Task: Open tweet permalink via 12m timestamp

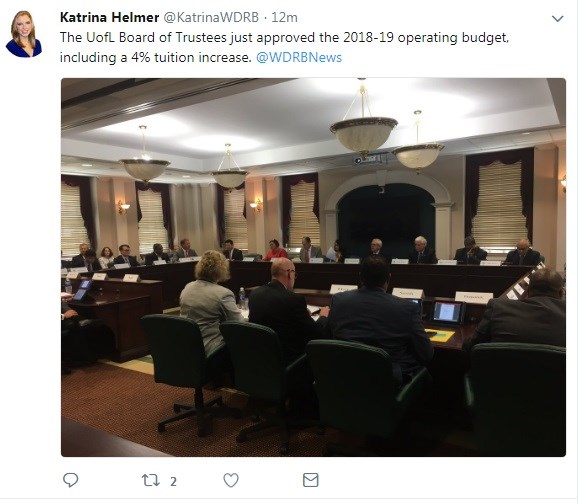Action: [284, 17]
